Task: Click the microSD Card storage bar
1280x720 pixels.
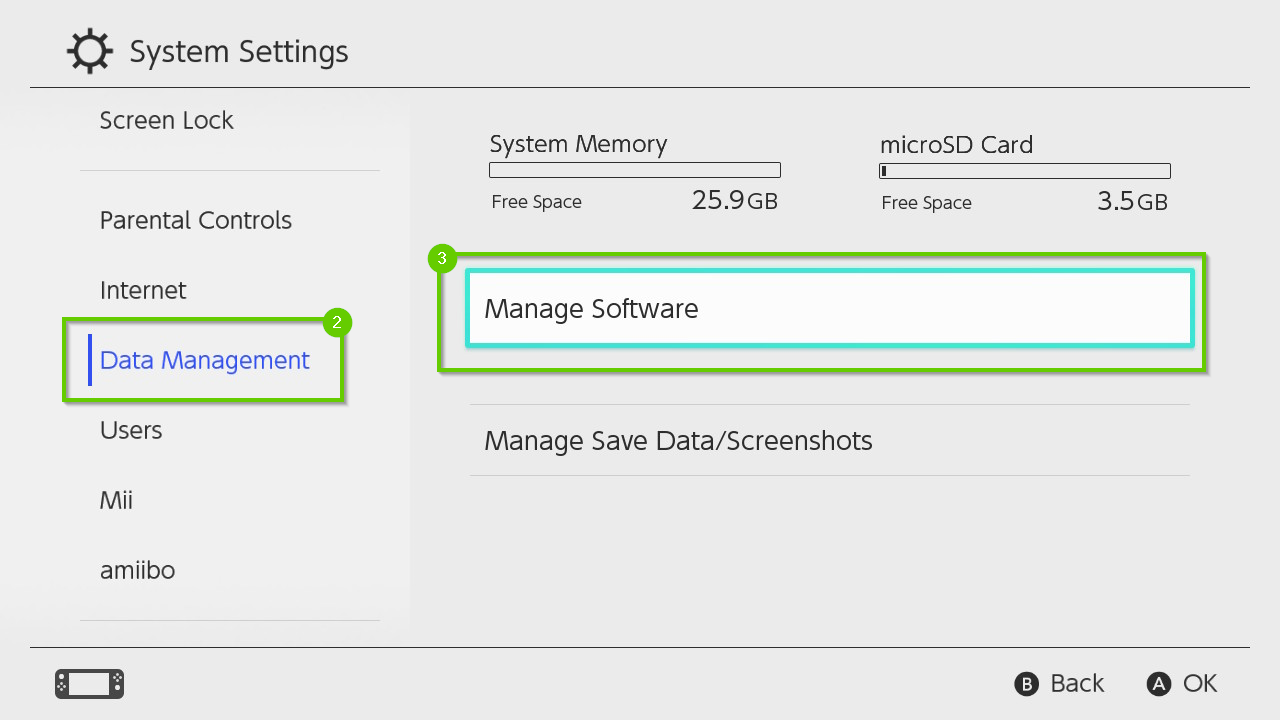Action: pos(1023,170)
